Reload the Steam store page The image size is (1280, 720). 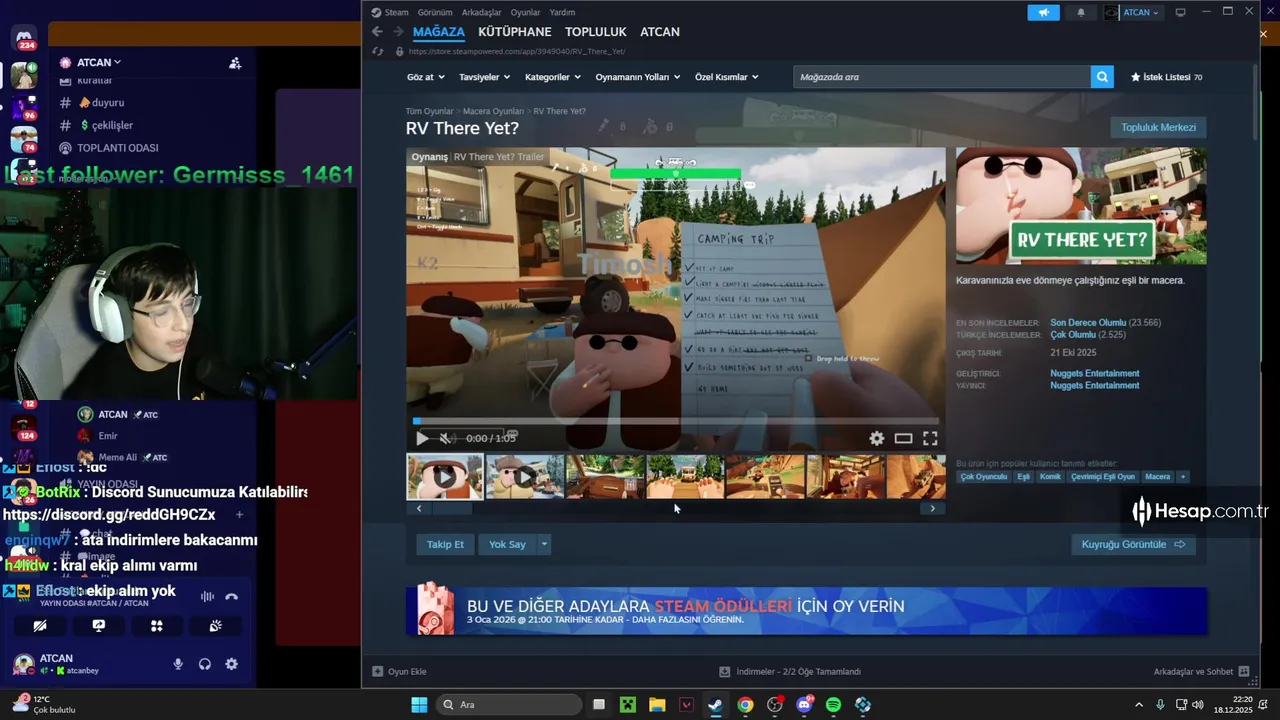(377, 51)
